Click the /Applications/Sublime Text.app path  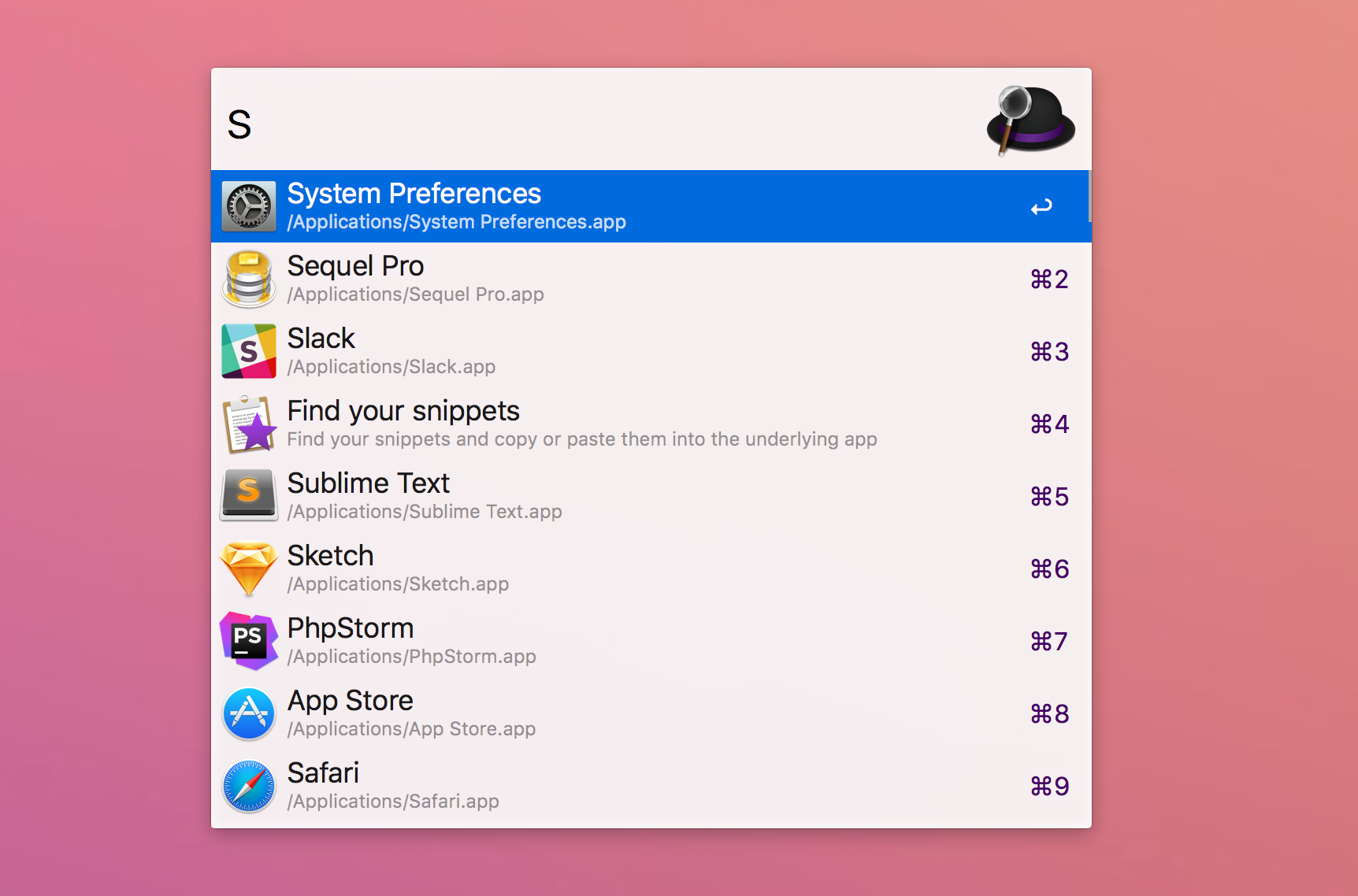coord(425,512)
